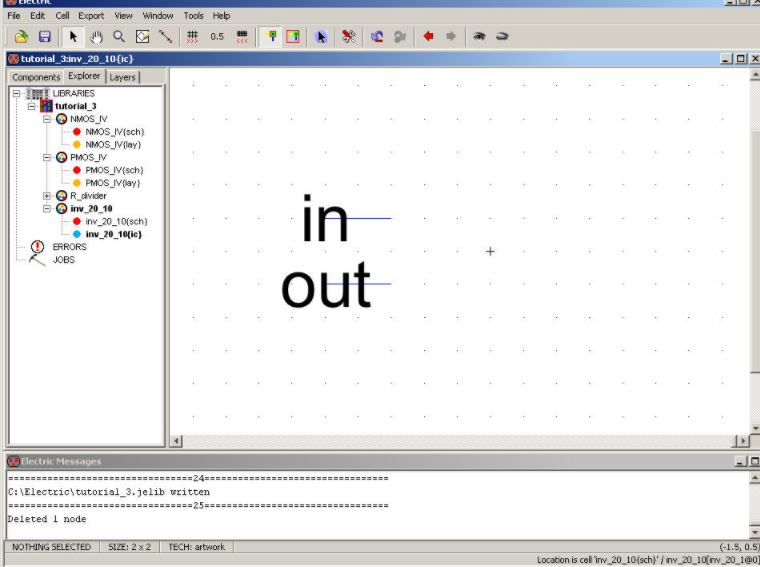Collapse the tutorial_3 library node

pyautogui.click(x=32, y=106)
